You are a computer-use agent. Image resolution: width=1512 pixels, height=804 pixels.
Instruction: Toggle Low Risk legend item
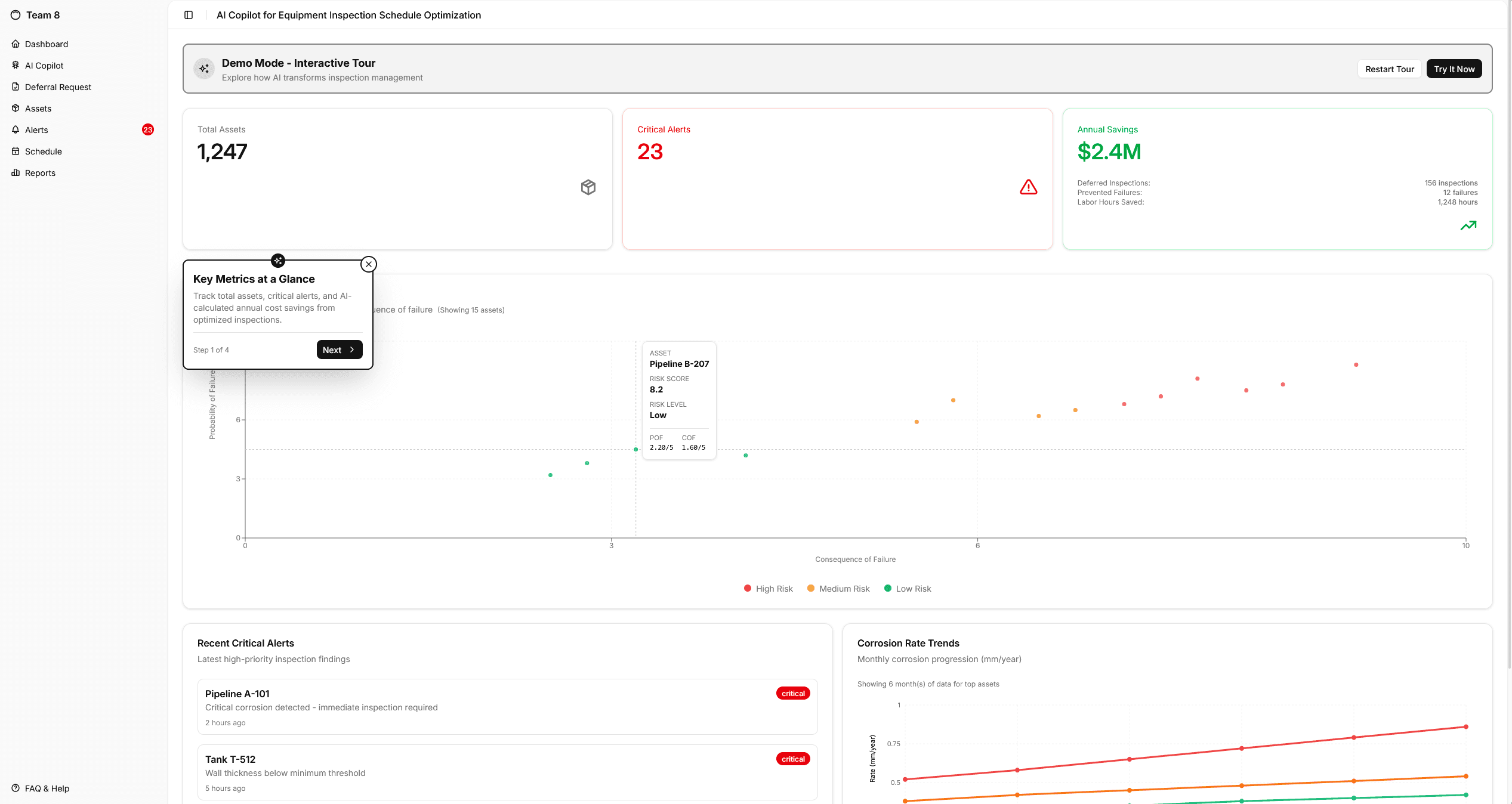[x=907, y=589]
